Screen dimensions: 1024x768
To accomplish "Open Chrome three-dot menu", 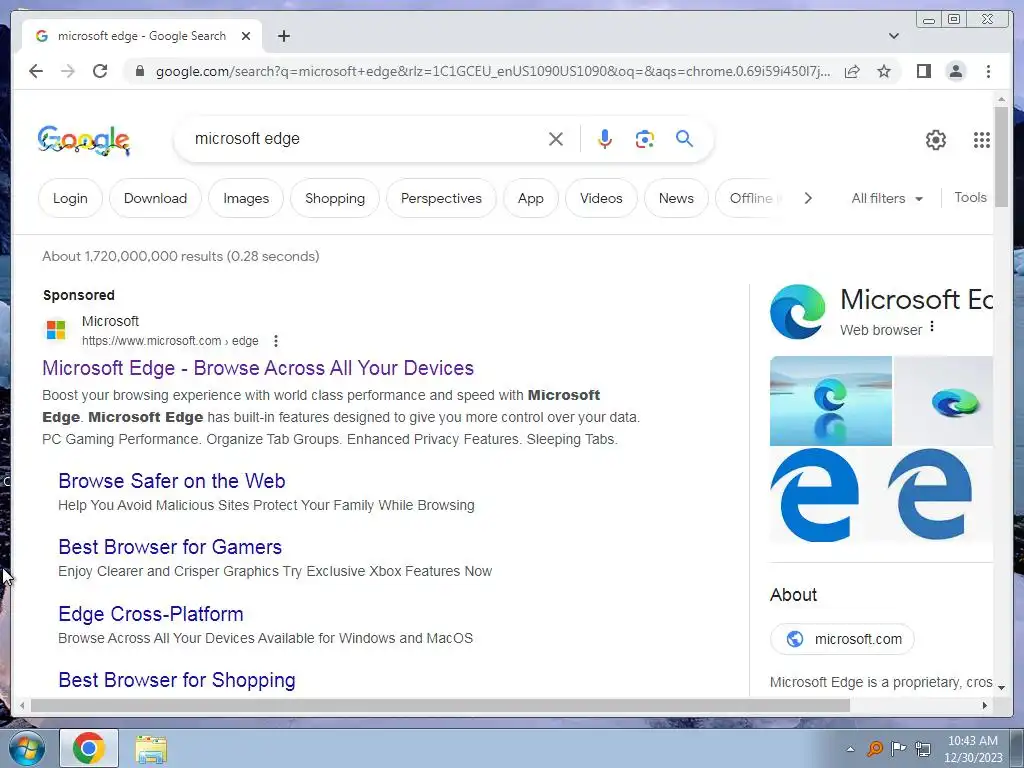I will click(x=988, y=71).
